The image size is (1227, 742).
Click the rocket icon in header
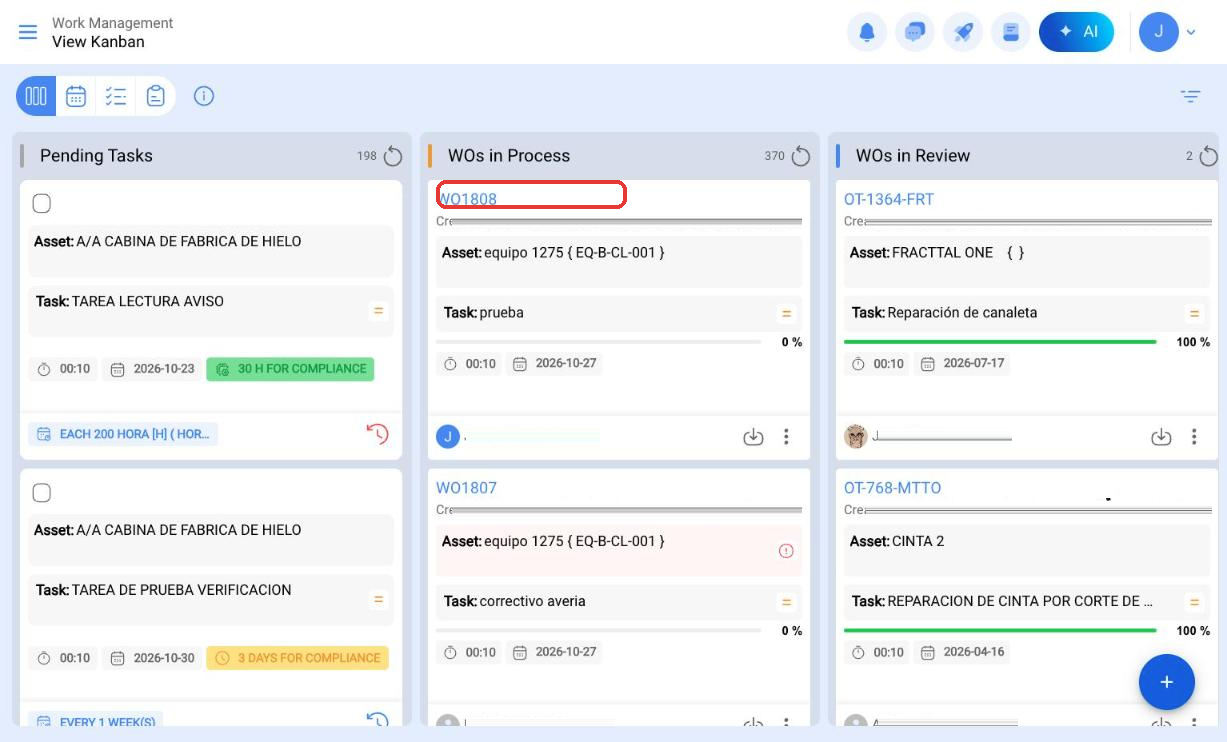tap(963, 32)
